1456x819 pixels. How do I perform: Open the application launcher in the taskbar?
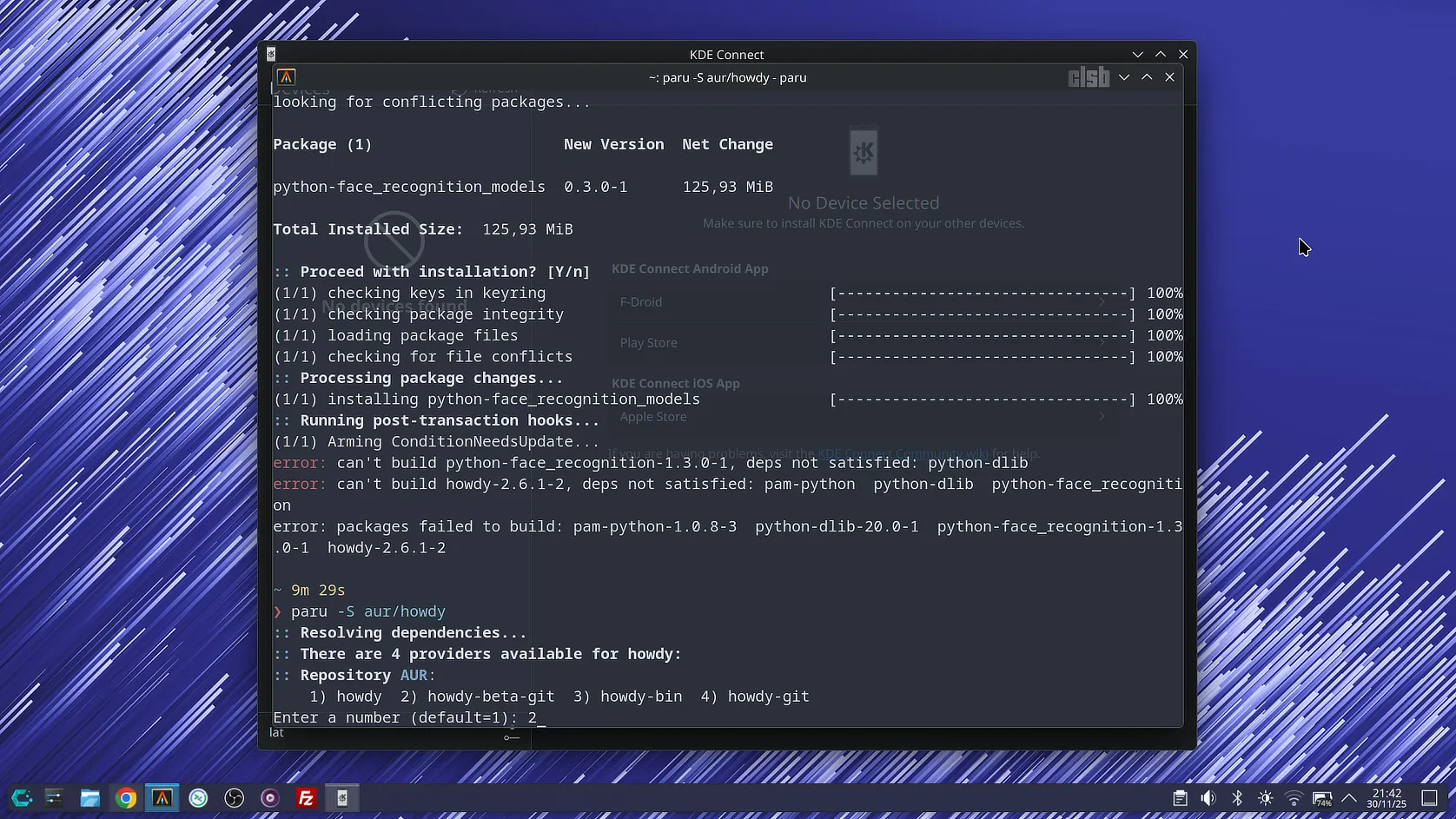[21, 798]
